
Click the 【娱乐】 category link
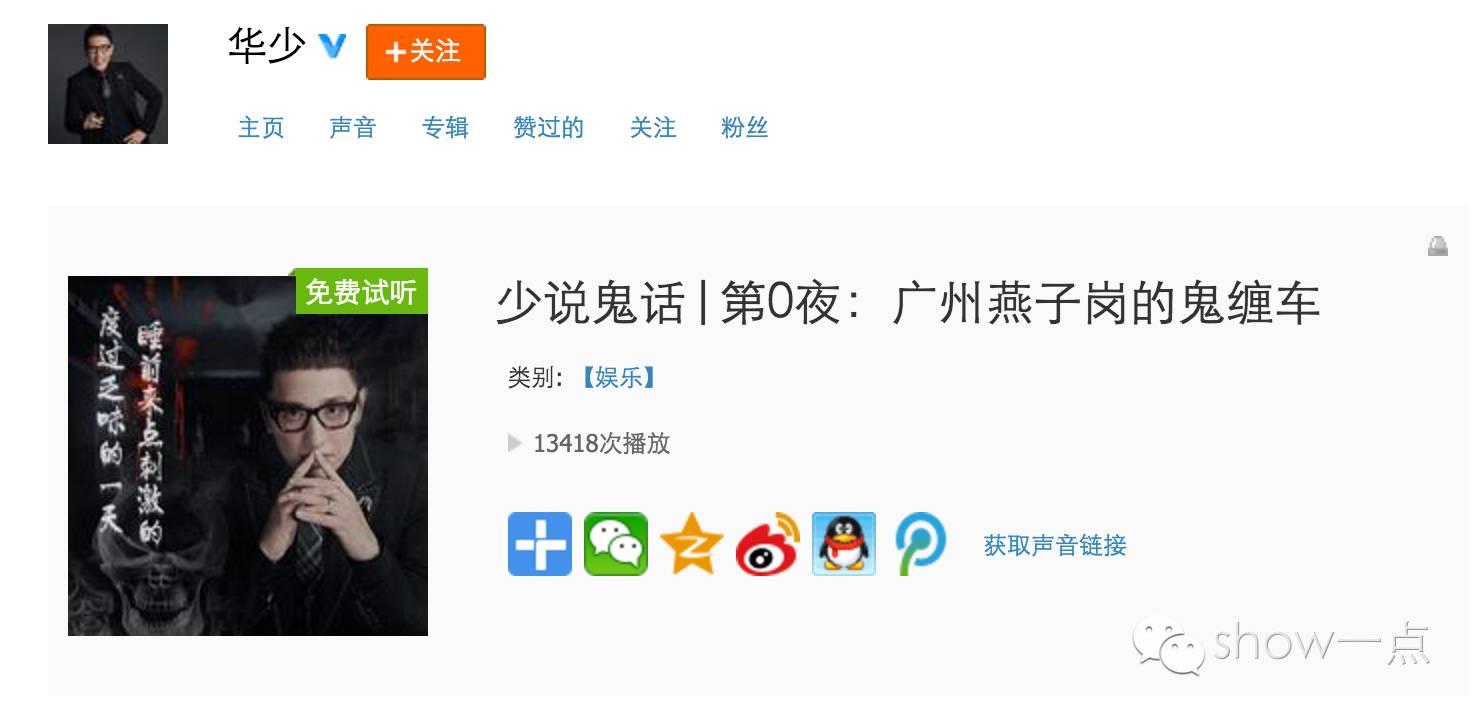click(619, 378)
